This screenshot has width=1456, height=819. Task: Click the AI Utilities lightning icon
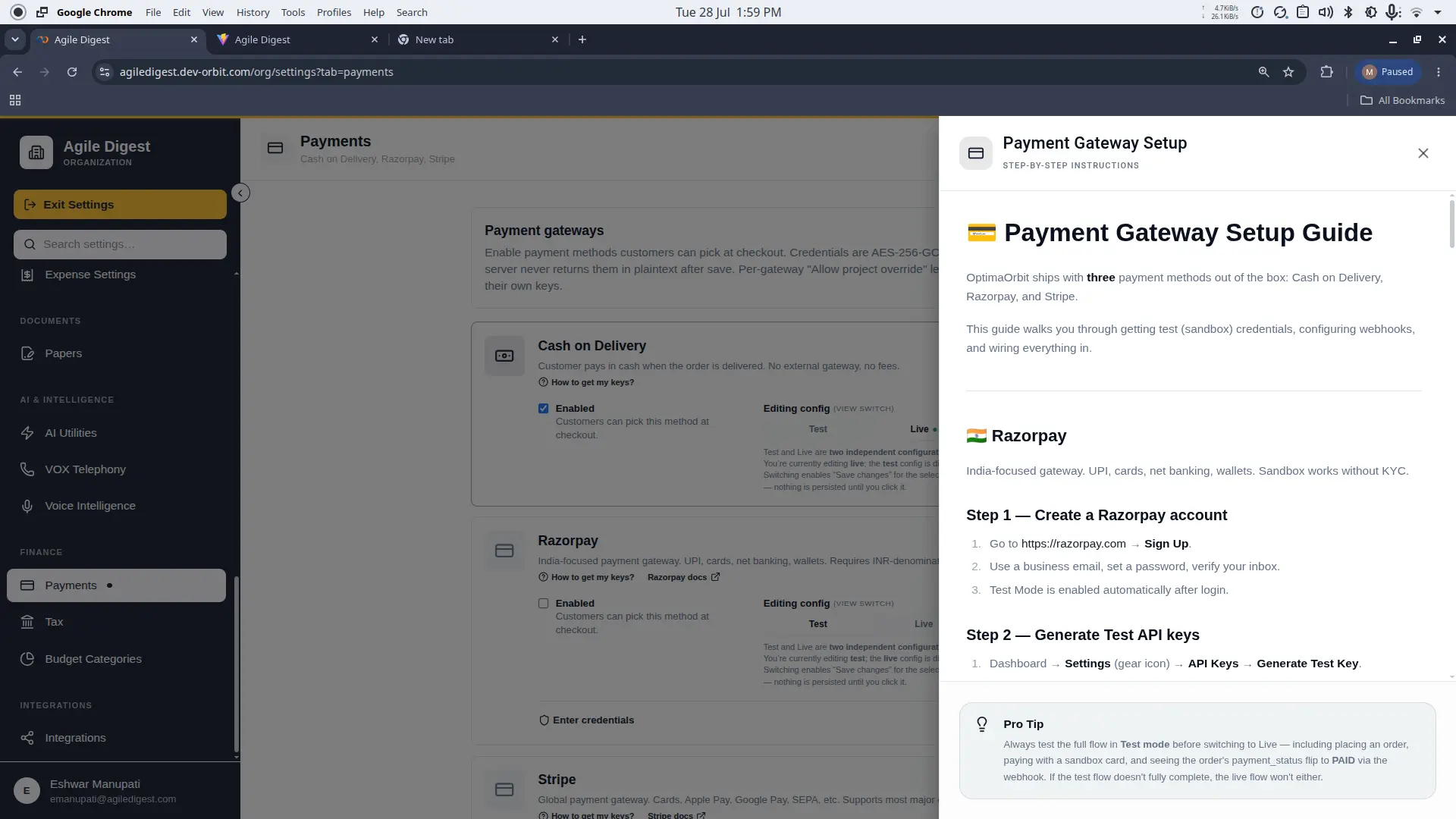coord(27,433)
